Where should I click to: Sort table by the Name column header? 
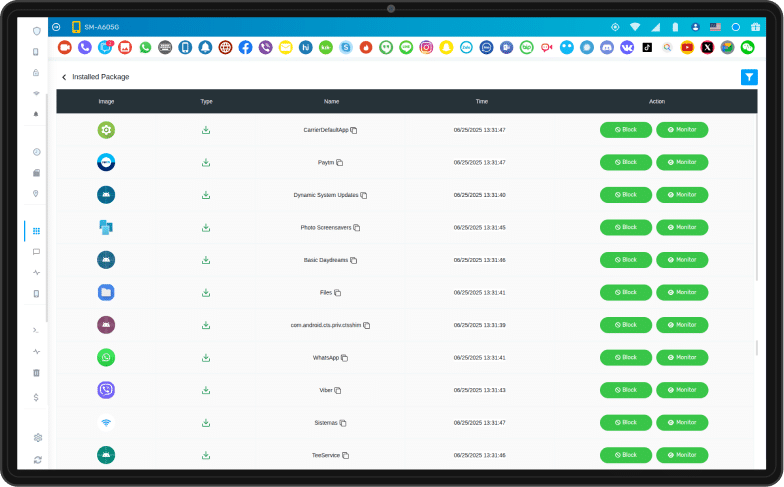coord(332,102)
